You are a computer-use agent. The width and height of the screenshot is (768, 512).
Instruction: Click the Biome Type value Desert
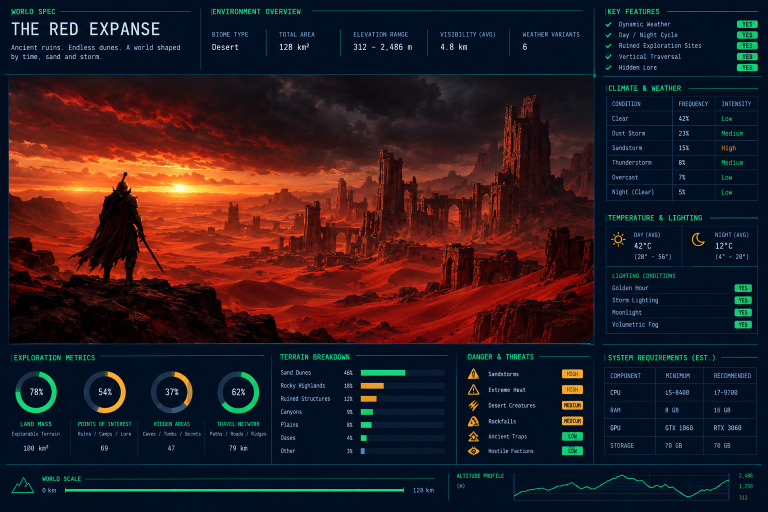225,48
